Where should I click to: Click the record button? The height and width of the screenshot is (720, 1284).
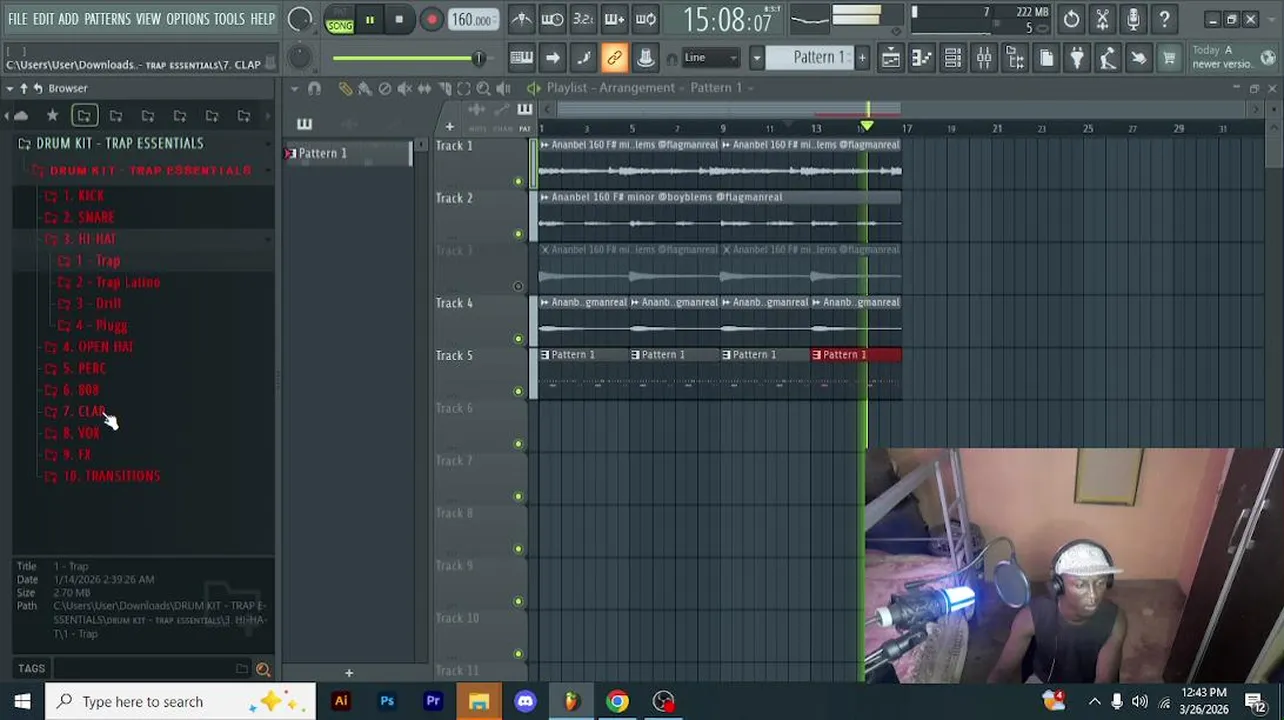point(431,19)
